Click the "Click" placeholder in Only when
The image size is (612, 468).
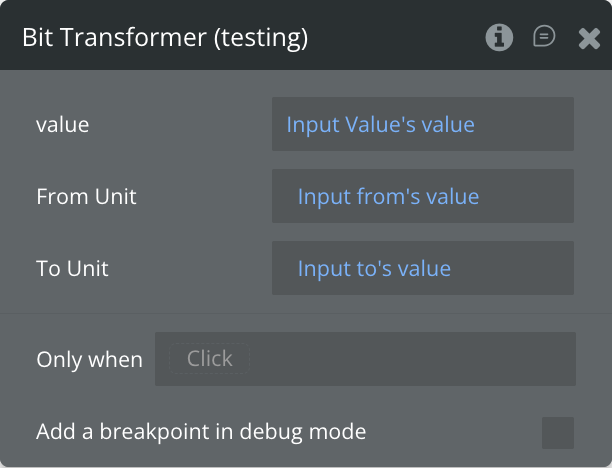(x=210, y=359)
